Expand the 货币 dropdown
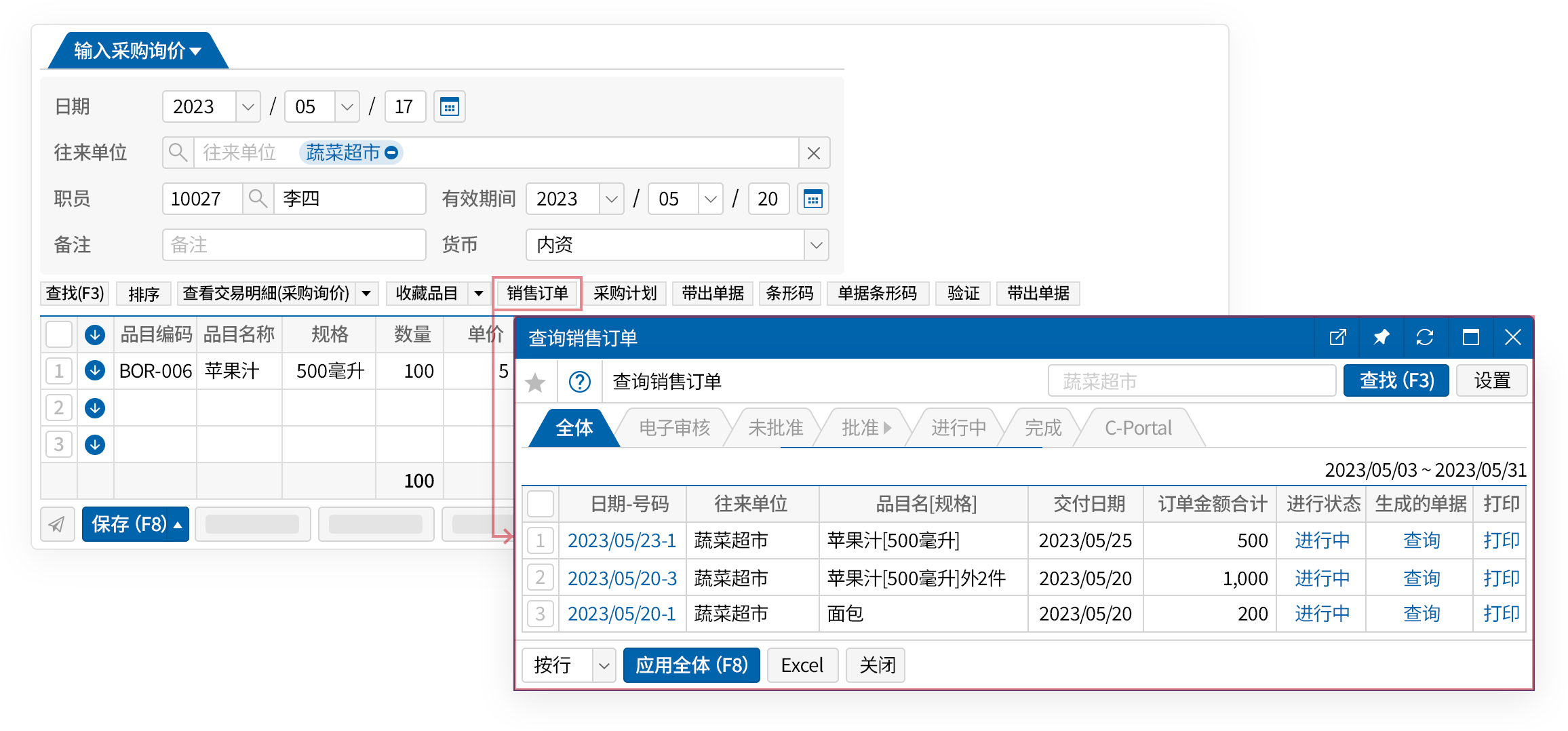This screenshot has height=731, width=1568. tap(816, 245)
